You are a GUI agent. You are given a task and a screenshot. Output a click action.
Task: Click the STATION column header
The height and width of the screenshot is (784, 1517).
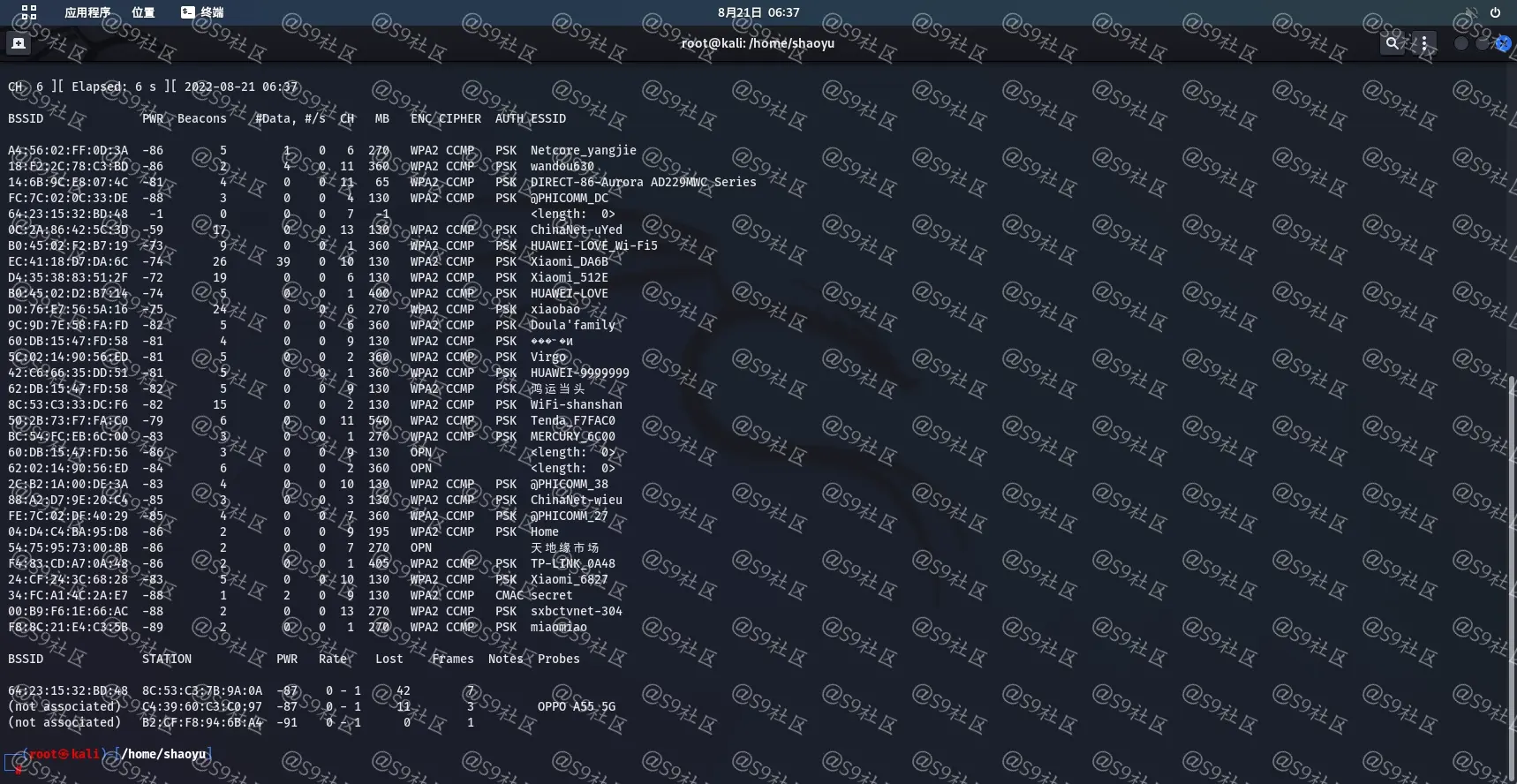click(x=166, y=659)
